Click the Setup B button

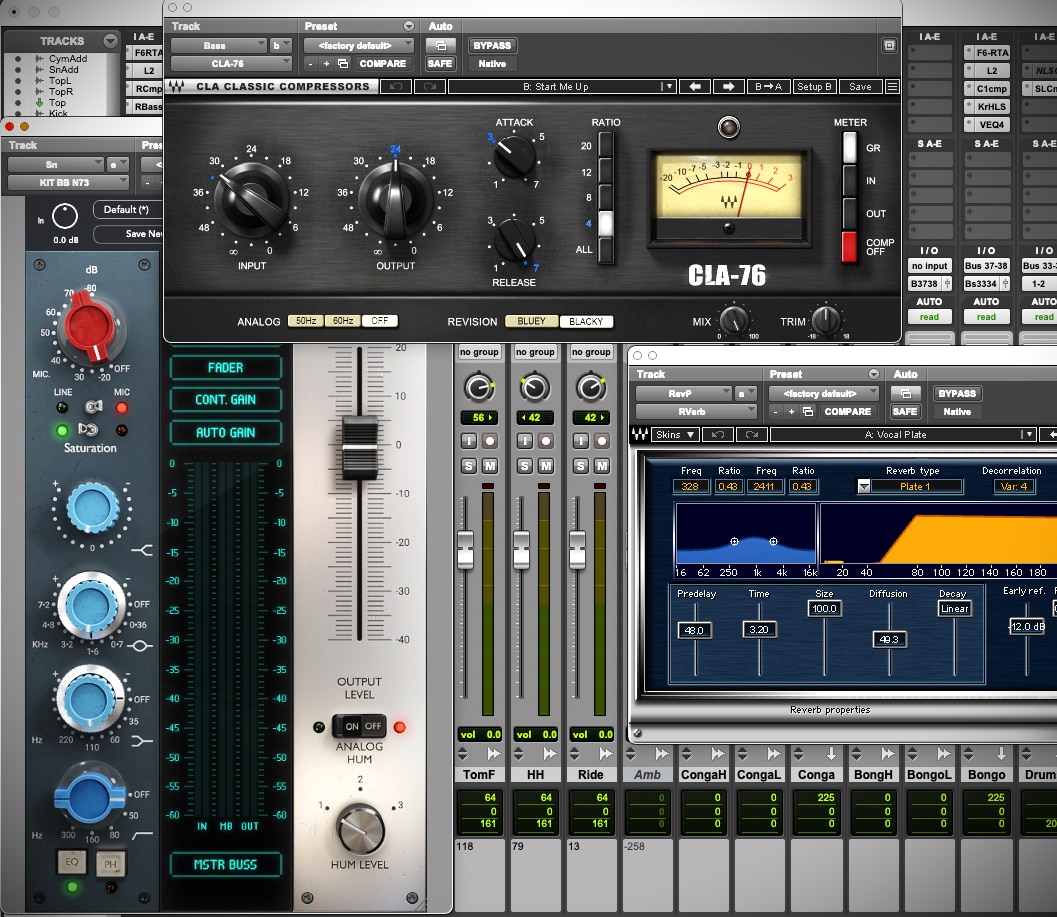(814, 86)
